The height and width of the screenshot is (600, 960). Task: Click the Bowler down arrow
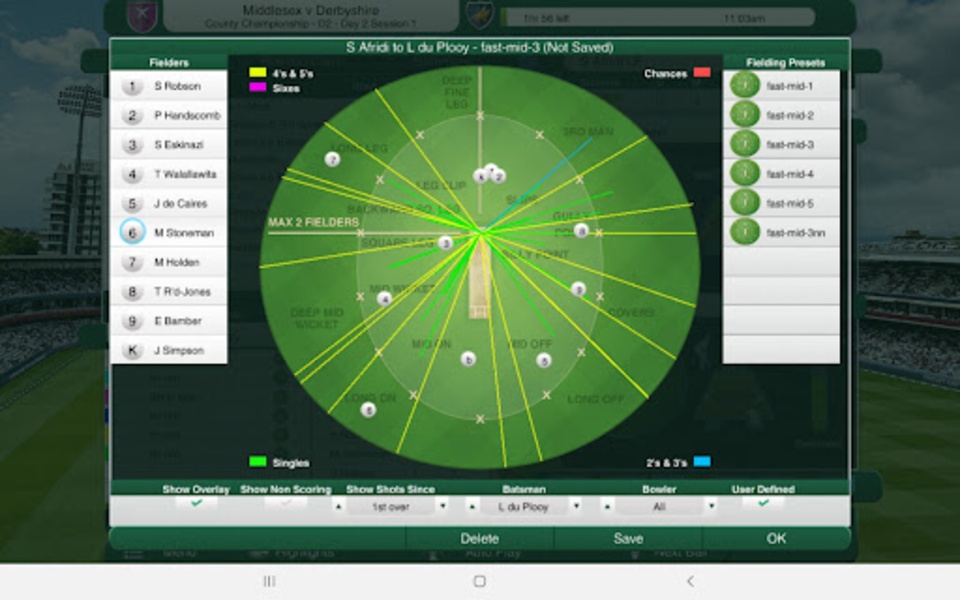711,506
